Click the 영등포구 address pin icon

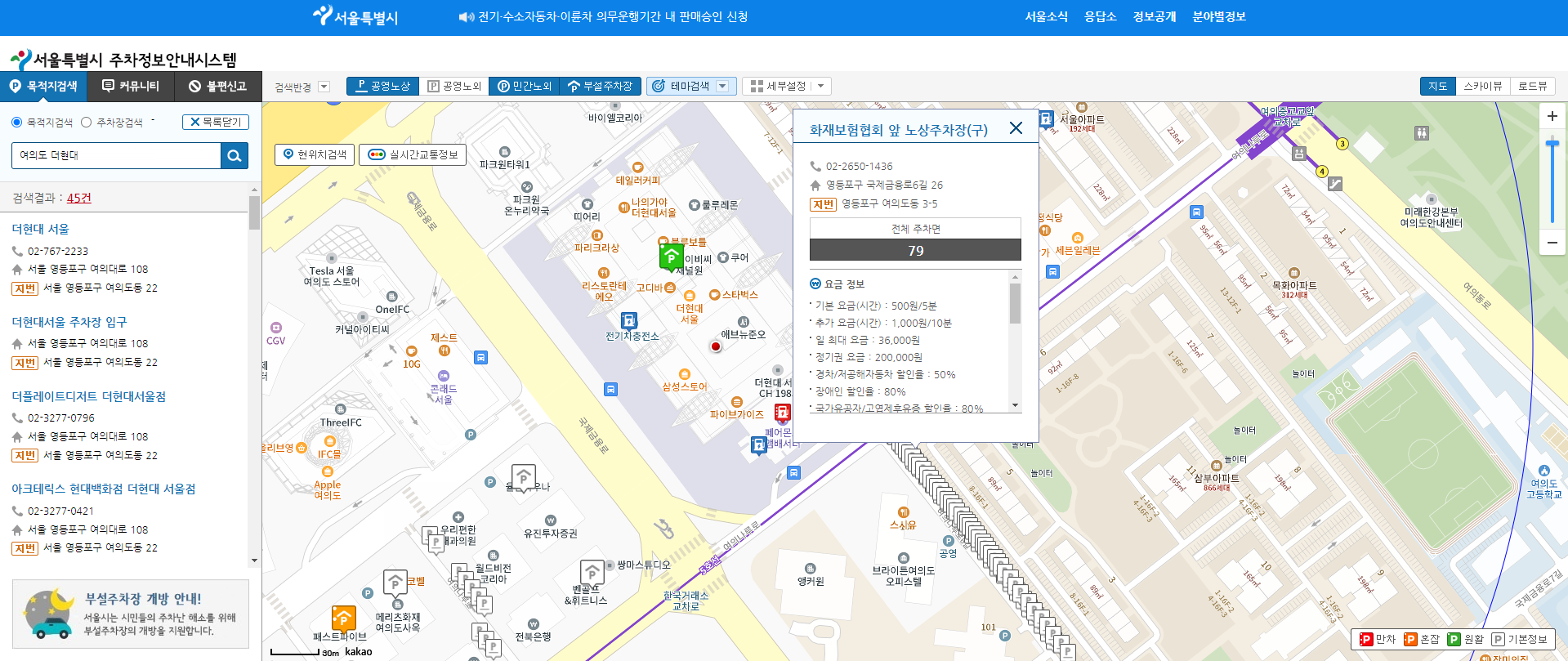[815, 185]
